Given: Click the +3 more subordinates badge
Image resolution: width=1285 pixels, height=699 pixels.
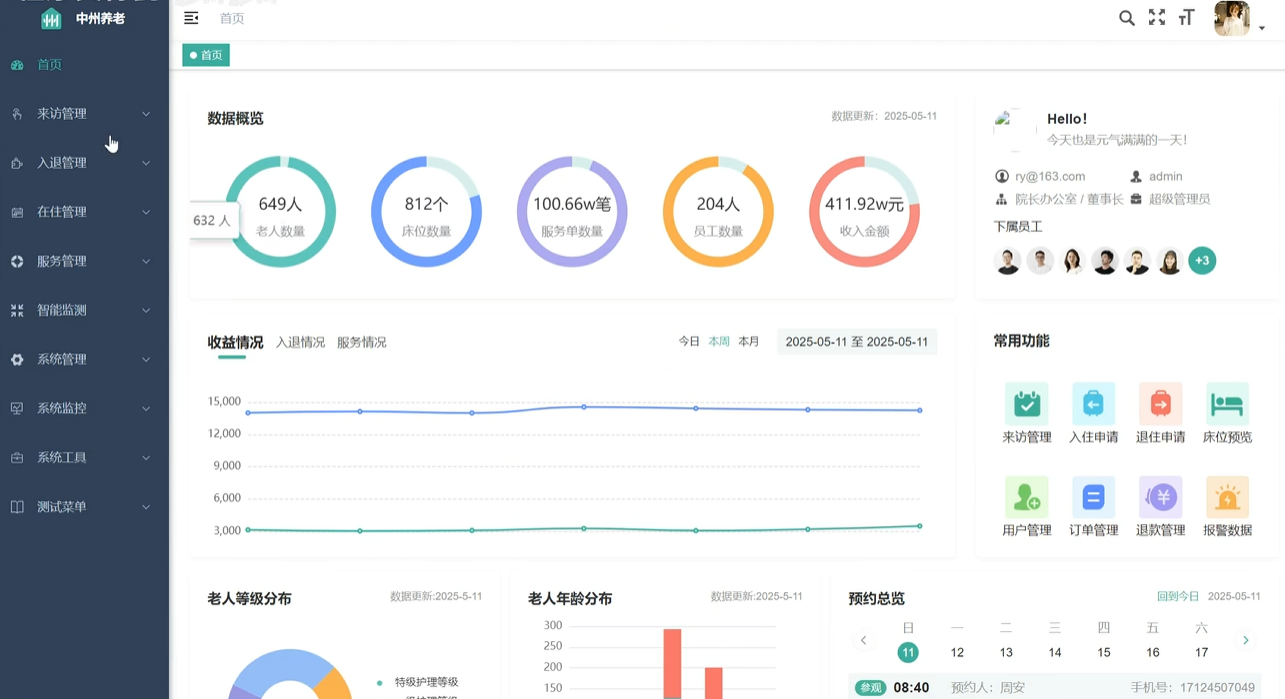Looking at the screenshot, I should click(1202, 261).
